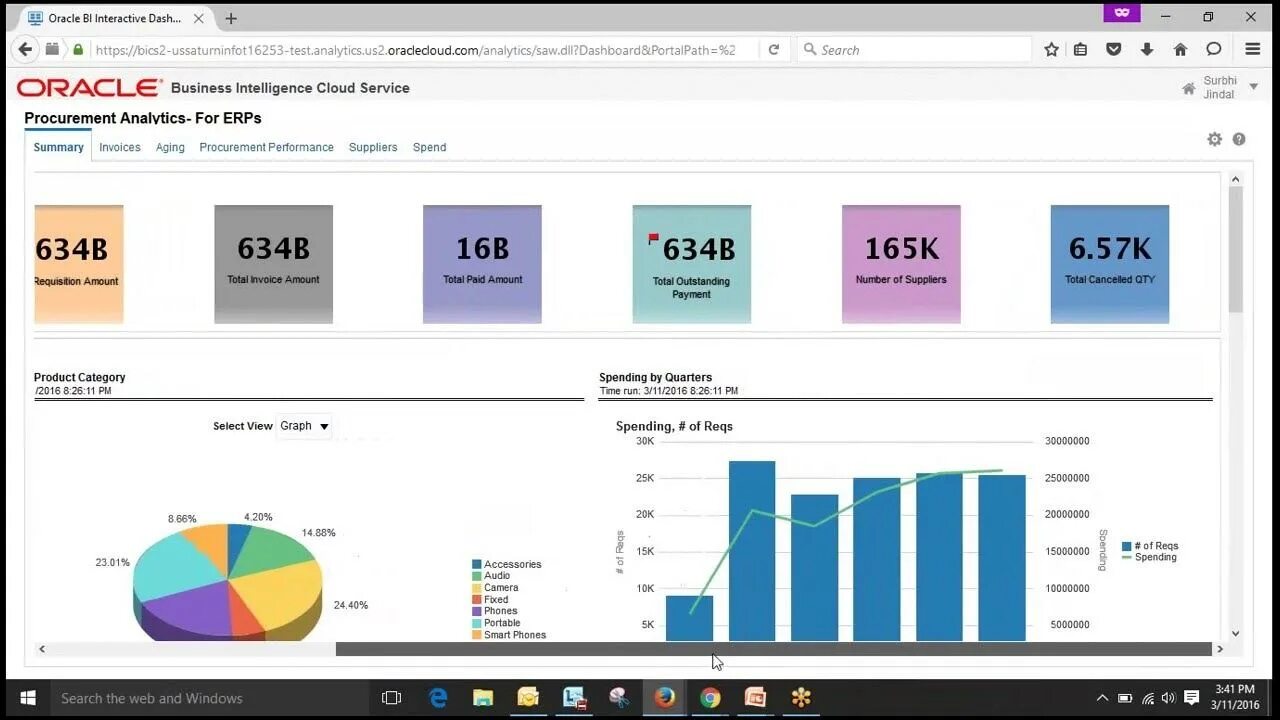Expand the Surbhi Jindal user menu arrow
Screen dimensions: 1280x720
[x=1254, y=87]
